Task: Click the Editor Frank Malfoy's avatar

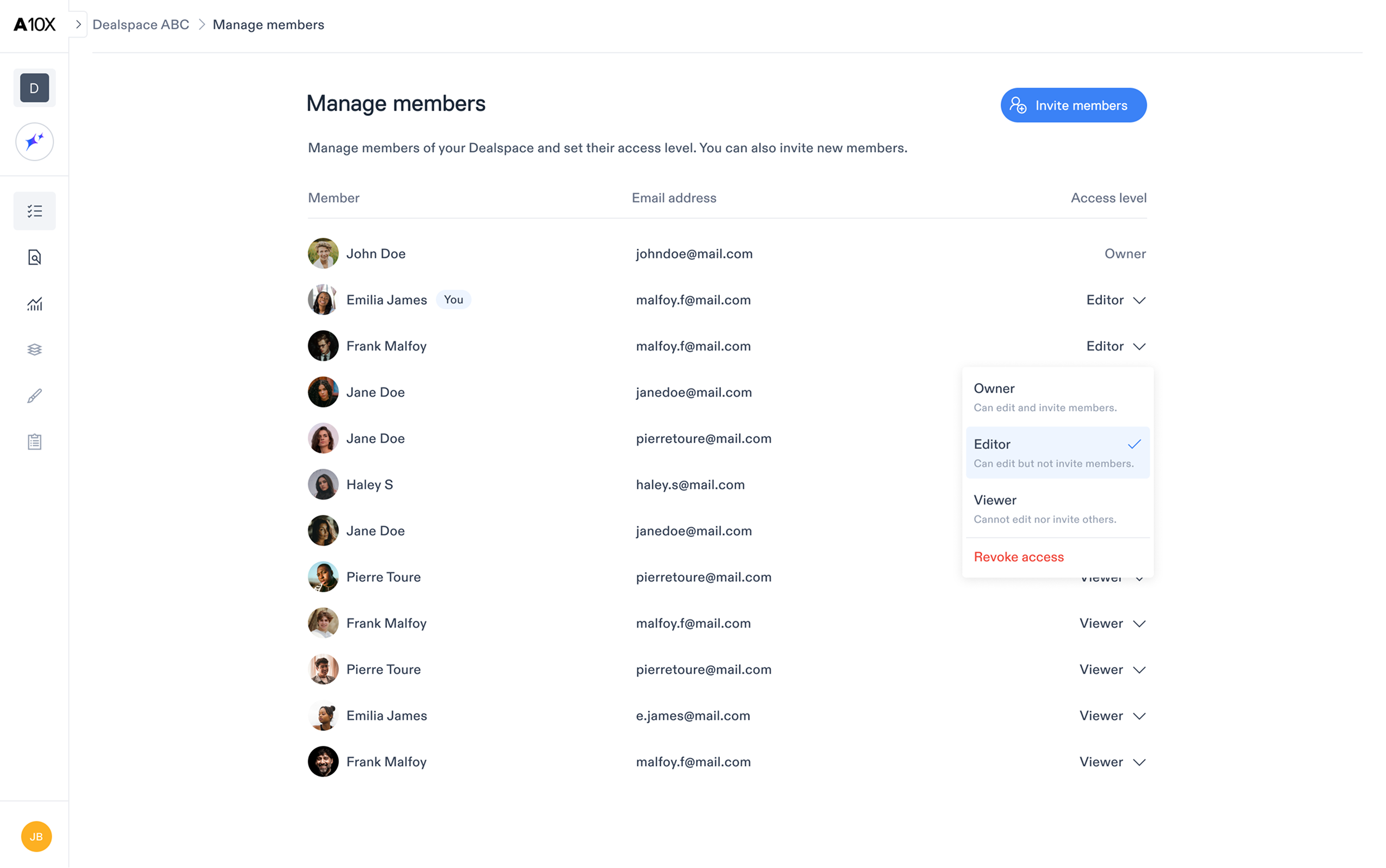Action: tap(323, 346)
